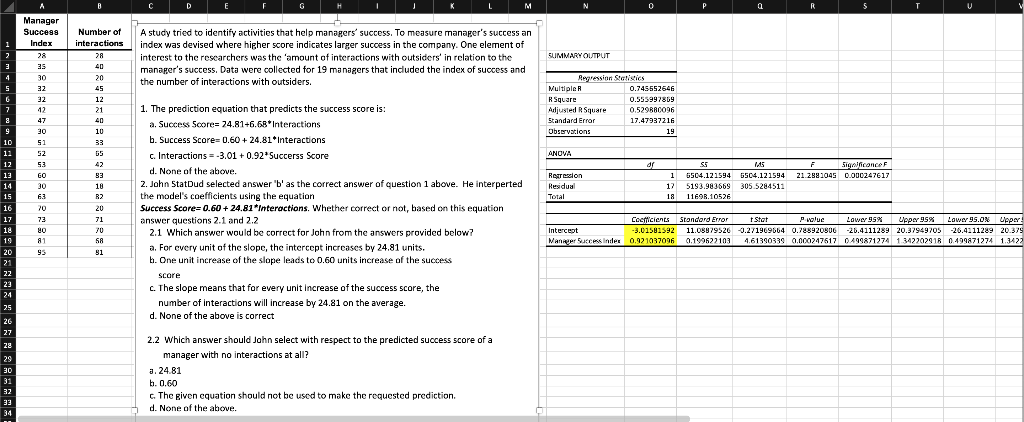The height and width of the screenshot is (422, 1024).
Task: Click the 'df' column heading
Action: (x=650, y=165)
